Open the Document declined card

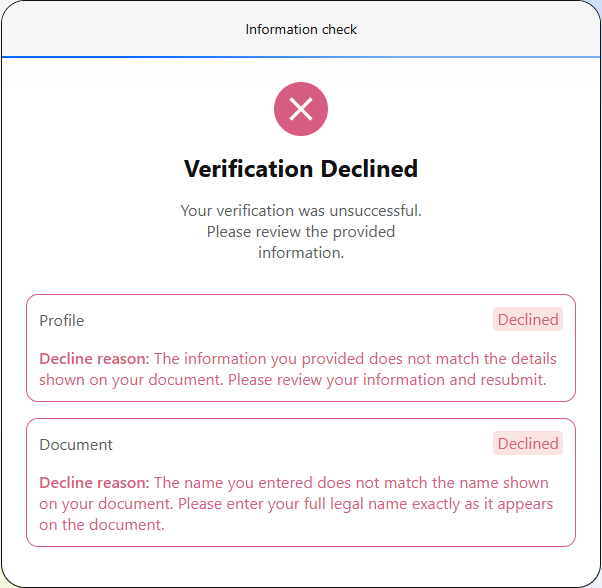(301, 482)
